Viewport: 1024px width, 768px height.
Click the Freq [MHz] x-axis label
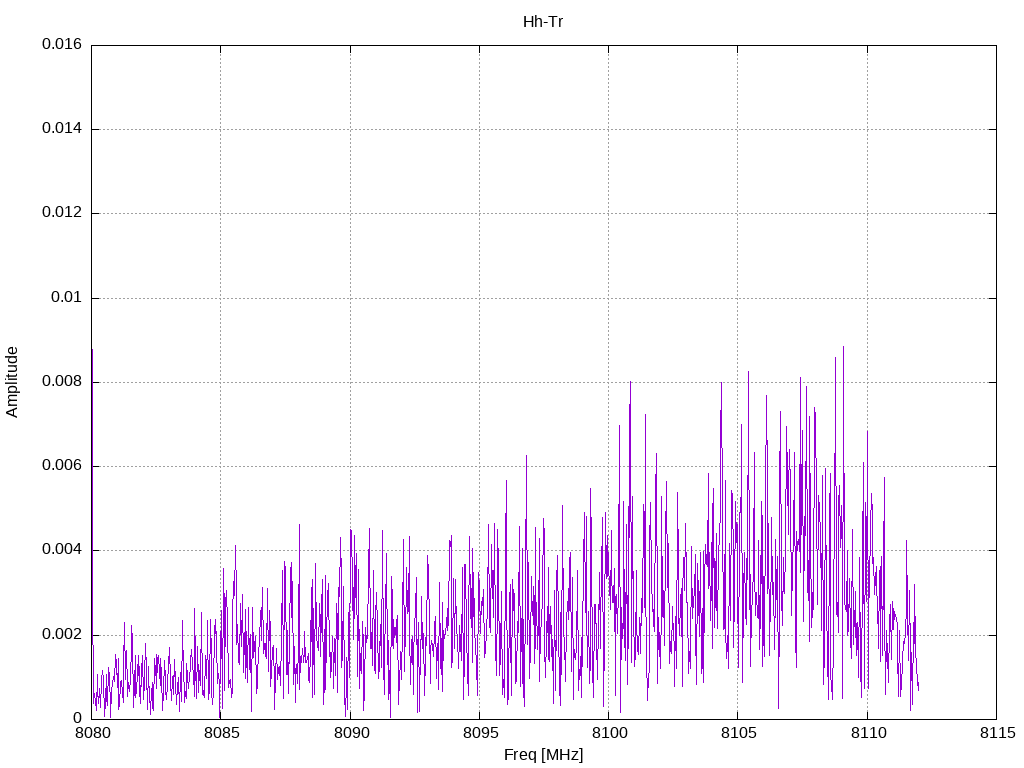tap(543, 755)
